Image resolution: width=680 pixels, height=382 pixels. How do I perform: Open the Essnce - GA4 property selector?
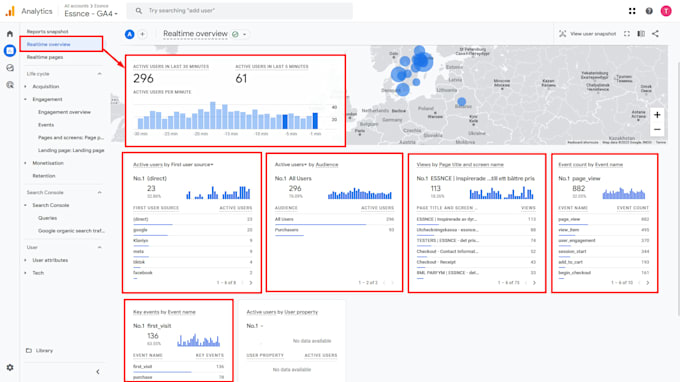[91, 14]
